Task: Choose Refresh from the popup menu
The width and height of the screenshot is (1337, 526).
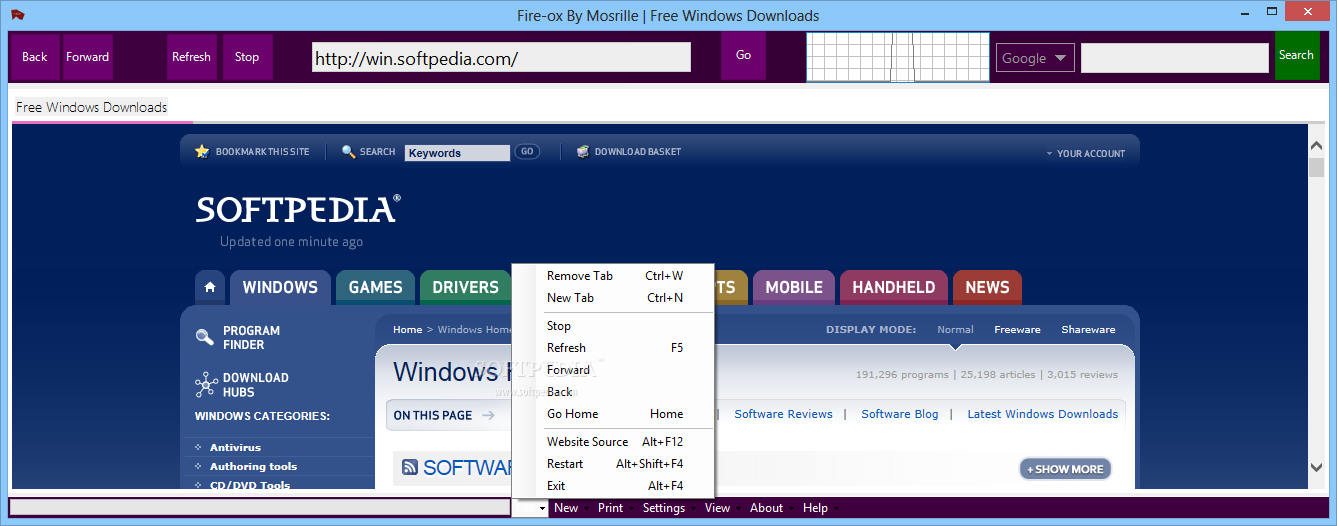Action: (613, 348)
